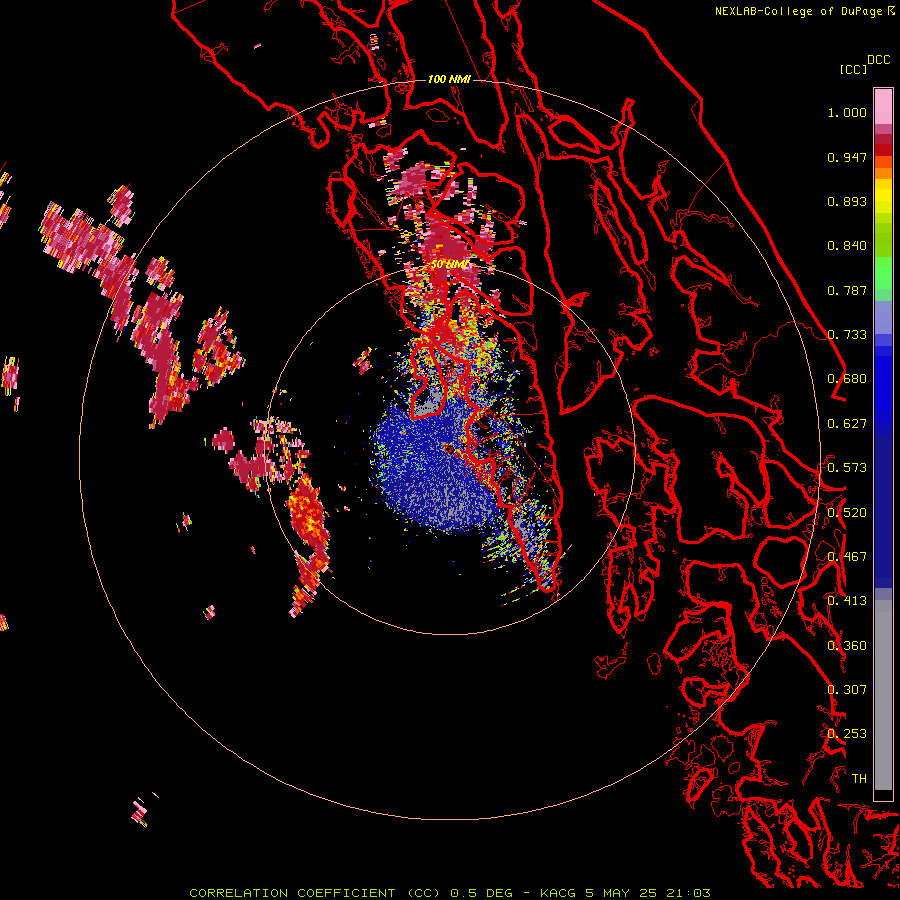Select the 1.000 color scale value
This screenshot has height=900, width=900.
pos(847,112)
